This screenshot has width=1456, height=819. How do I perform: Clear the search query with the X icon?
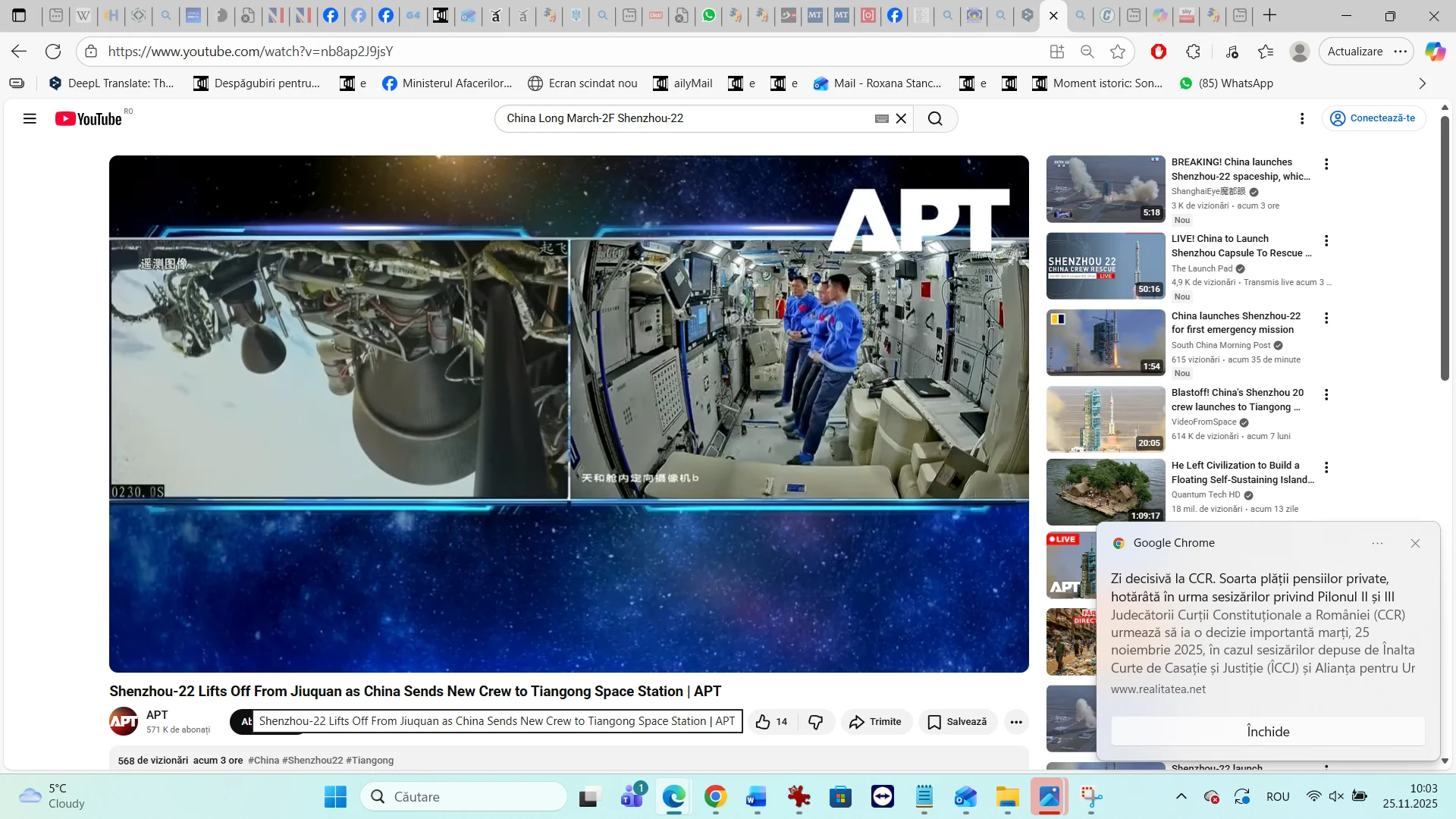pos(901,118)
